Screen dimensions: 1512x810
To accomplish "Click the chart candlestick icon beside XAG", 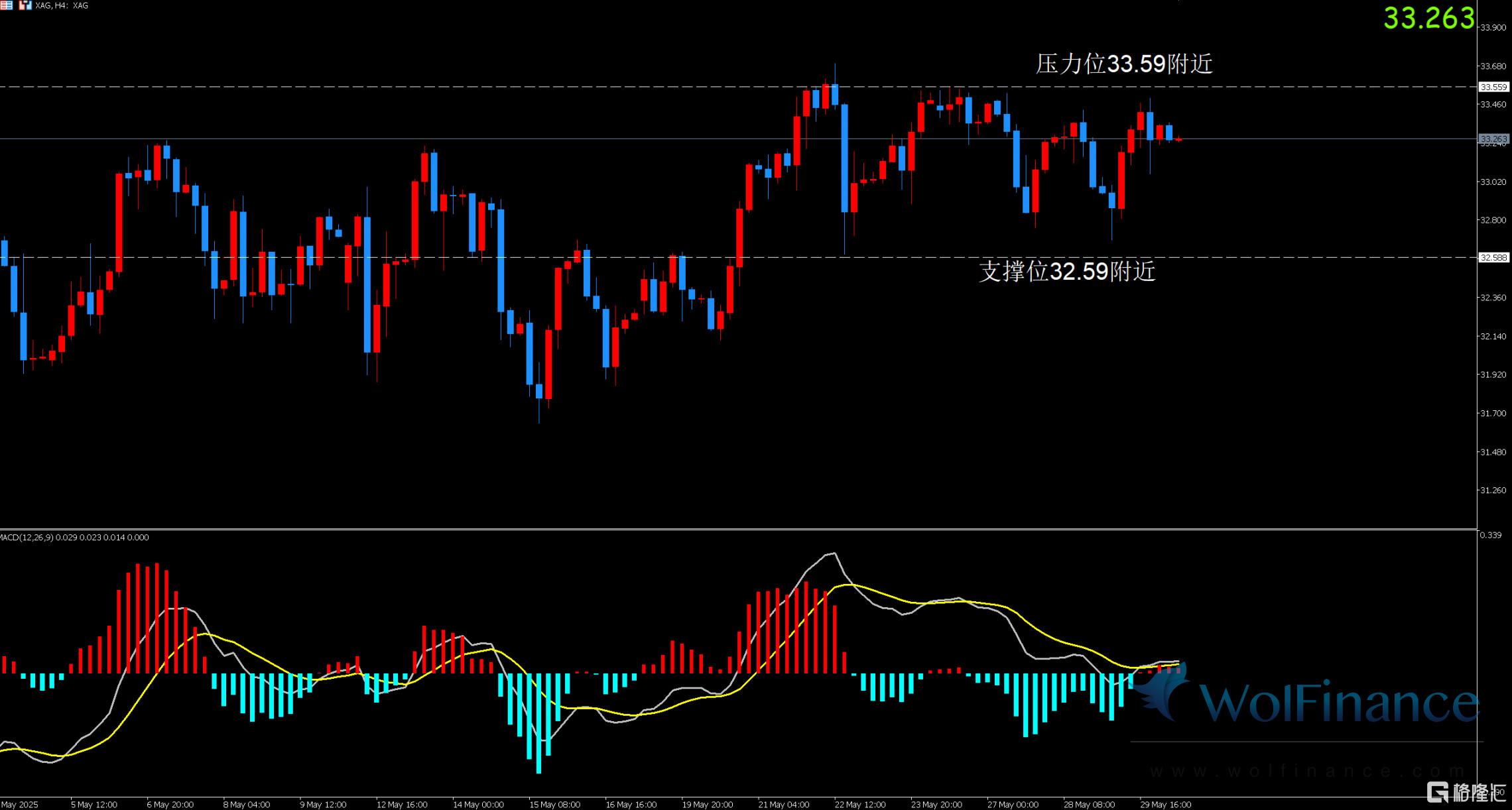I will point(25,5).
